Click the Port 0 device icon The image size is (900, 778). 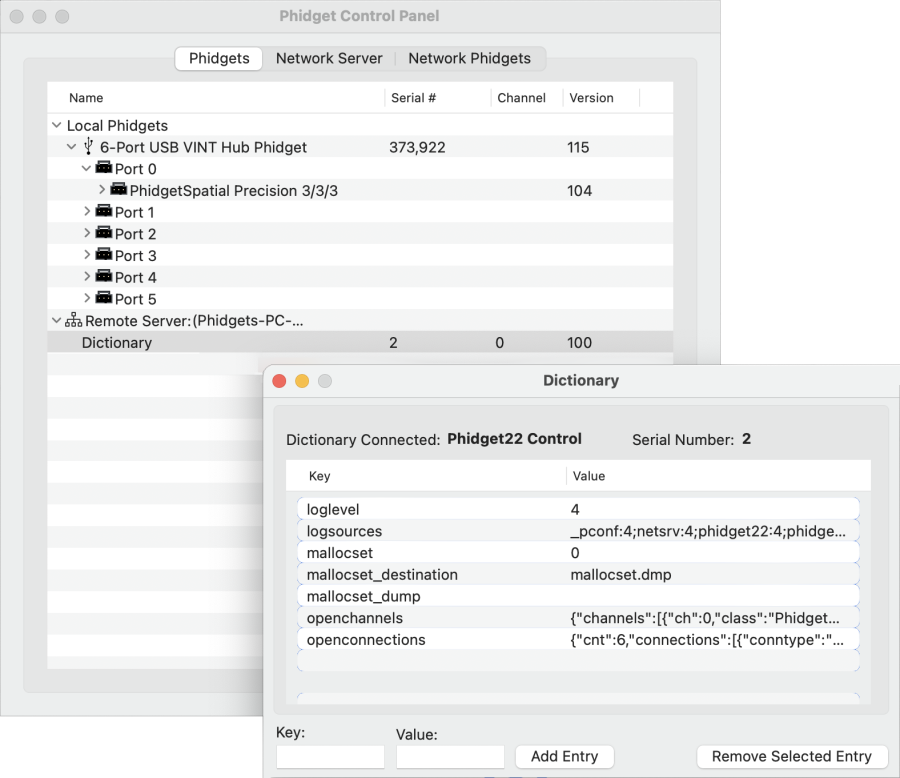point(105,168)
